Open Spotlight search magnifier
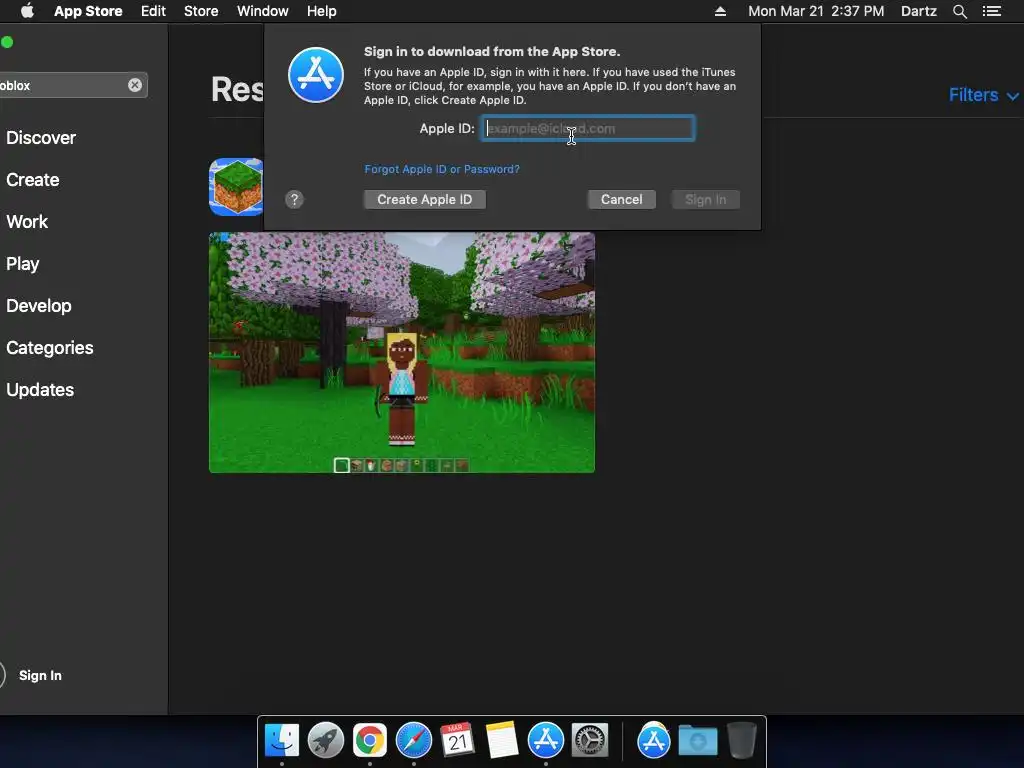Screen dimensions: 1024x768 [x=959, y=11]
